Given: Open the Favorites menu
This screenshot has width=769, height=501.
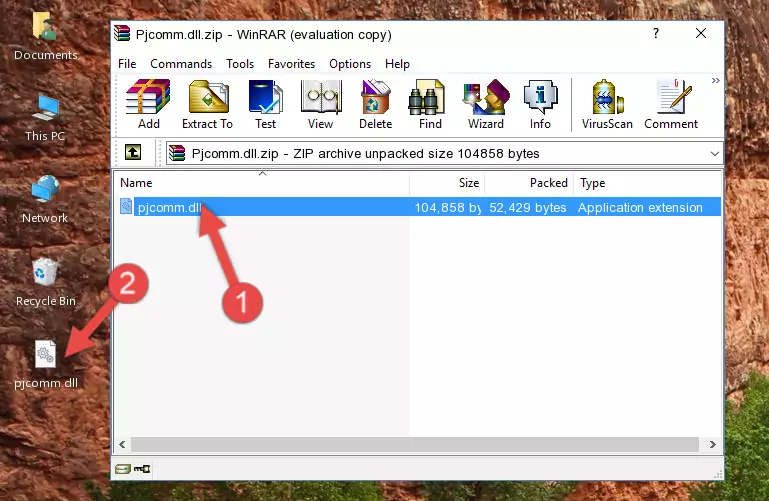Looking at the screenshot, I should coord(291,64).
